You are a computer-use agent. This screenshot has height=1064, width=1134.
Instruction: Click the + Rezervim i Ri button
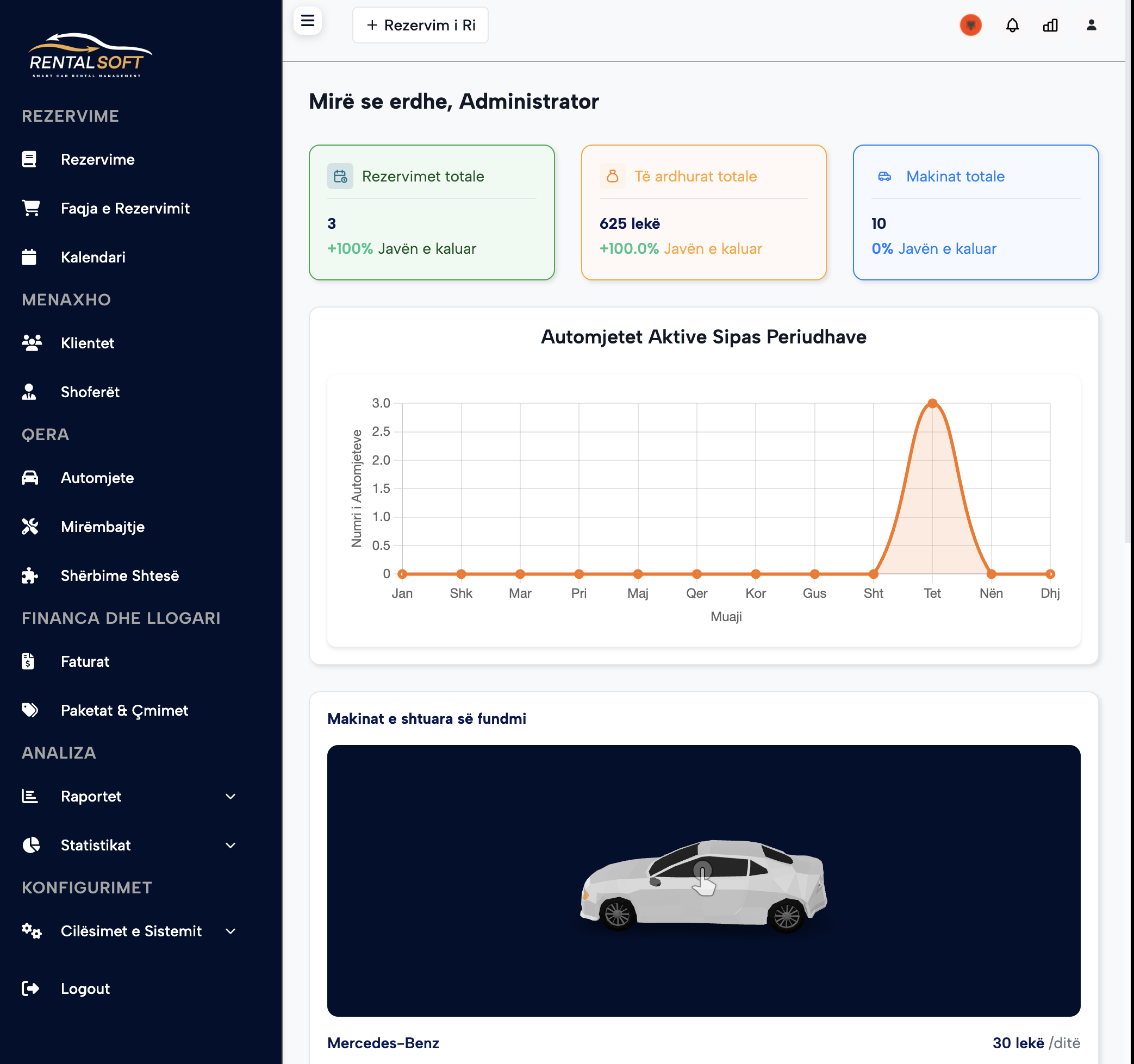click(420, 25)
